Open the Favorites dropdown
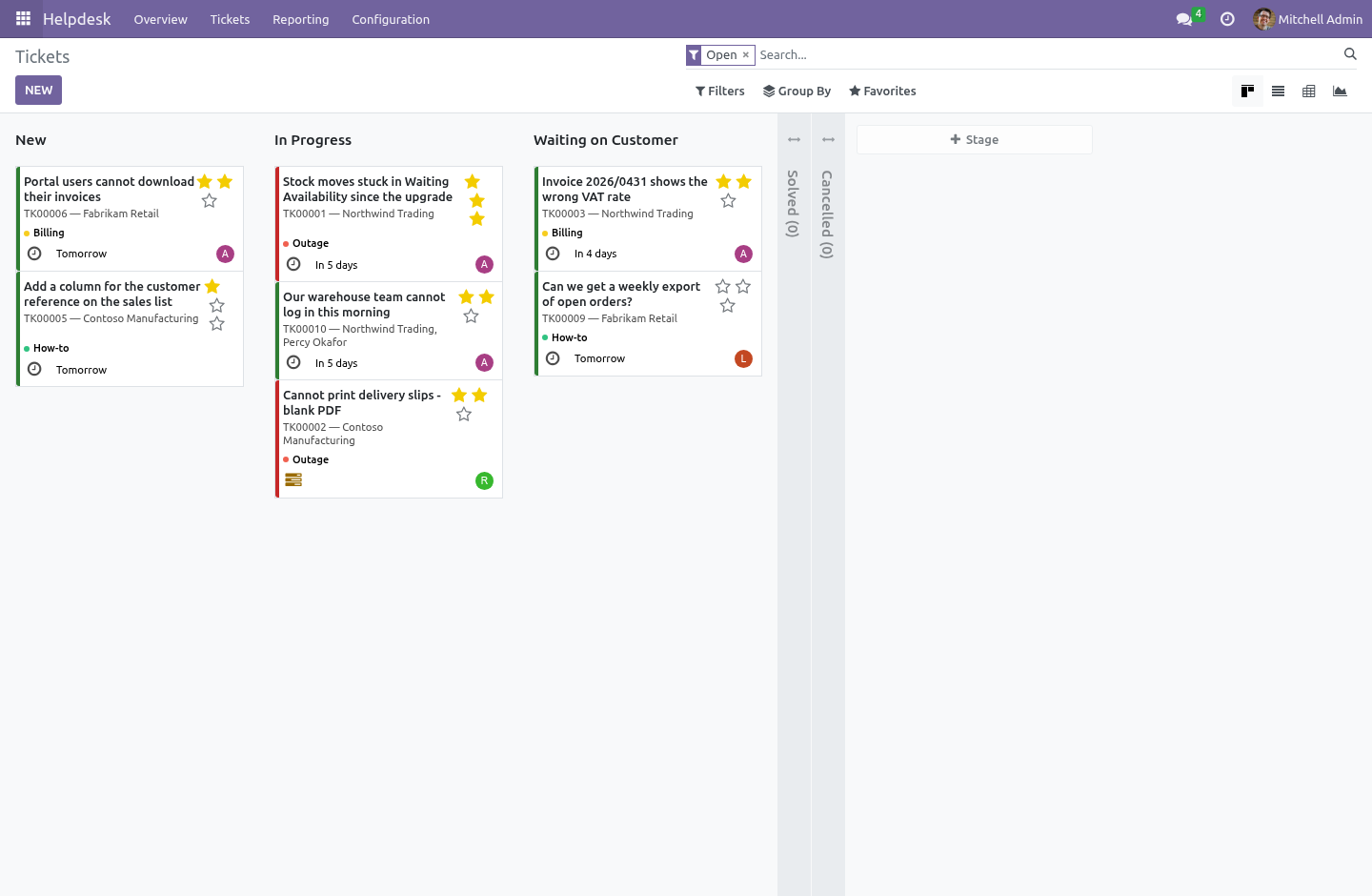The image size is (1372, 896). point(883,92)
